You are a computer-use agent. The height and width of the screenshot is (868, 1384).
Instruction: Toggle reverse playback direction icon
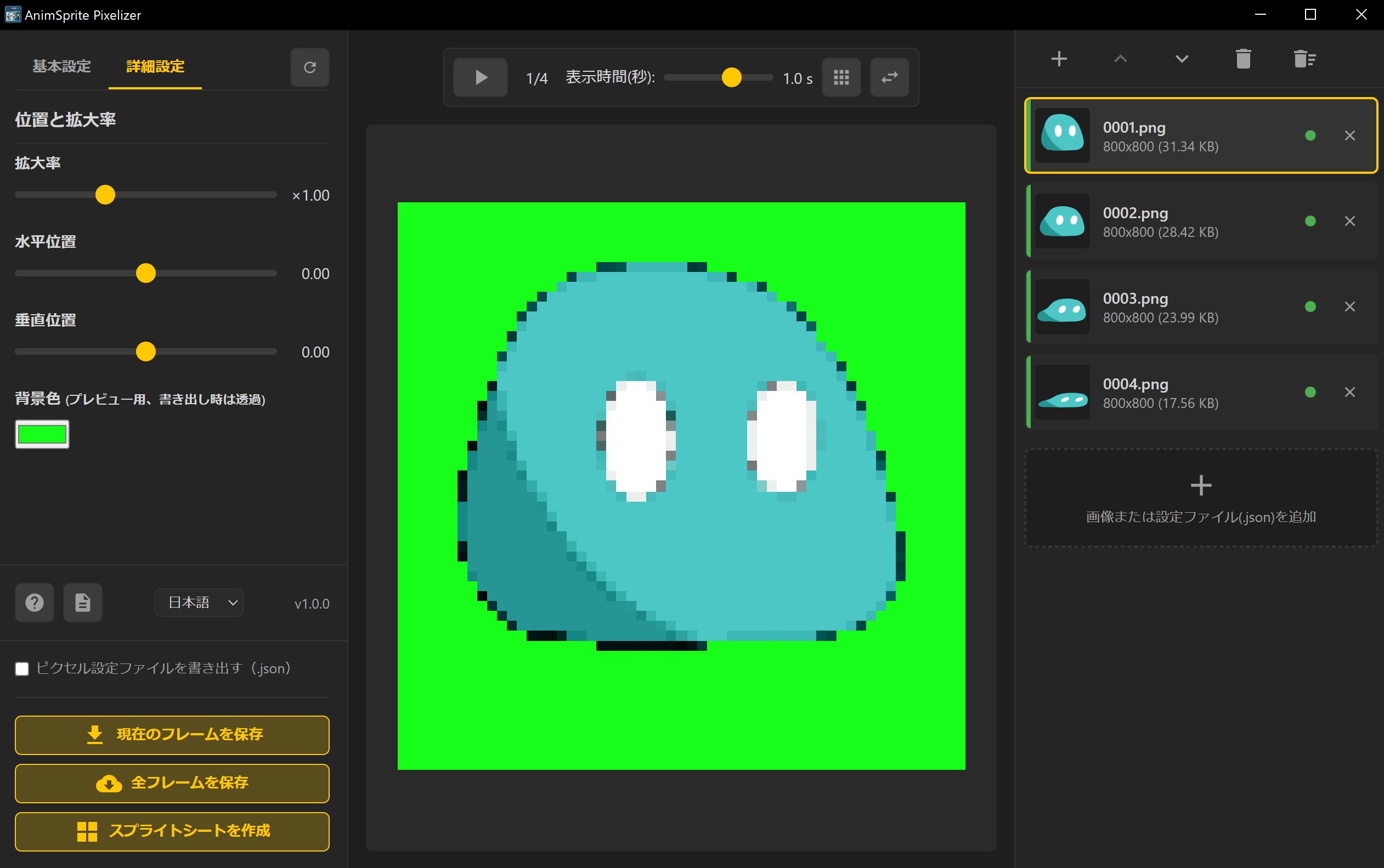[889, 77]
